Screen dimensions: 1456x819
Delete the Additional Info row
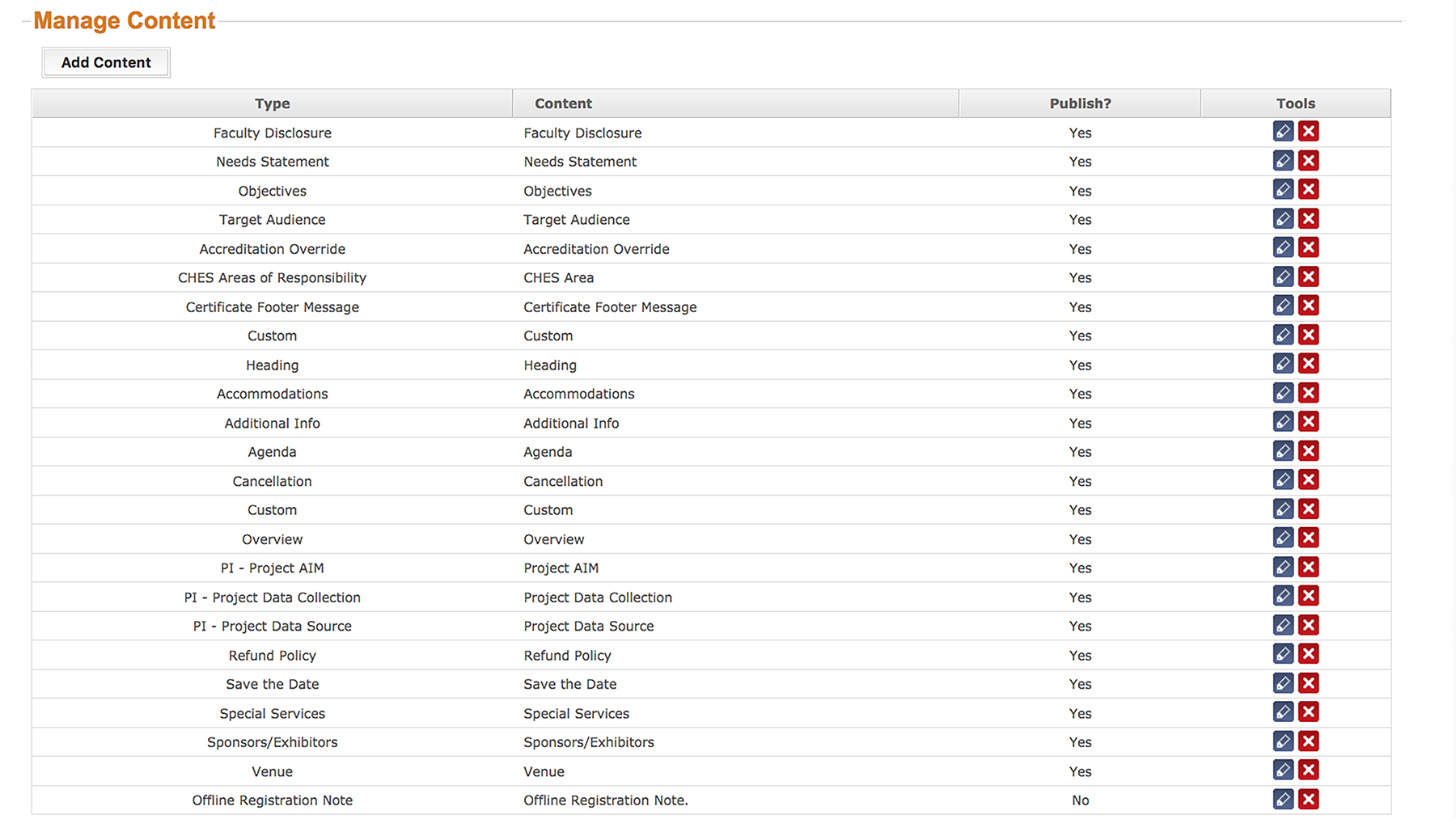coord(1308,422)
